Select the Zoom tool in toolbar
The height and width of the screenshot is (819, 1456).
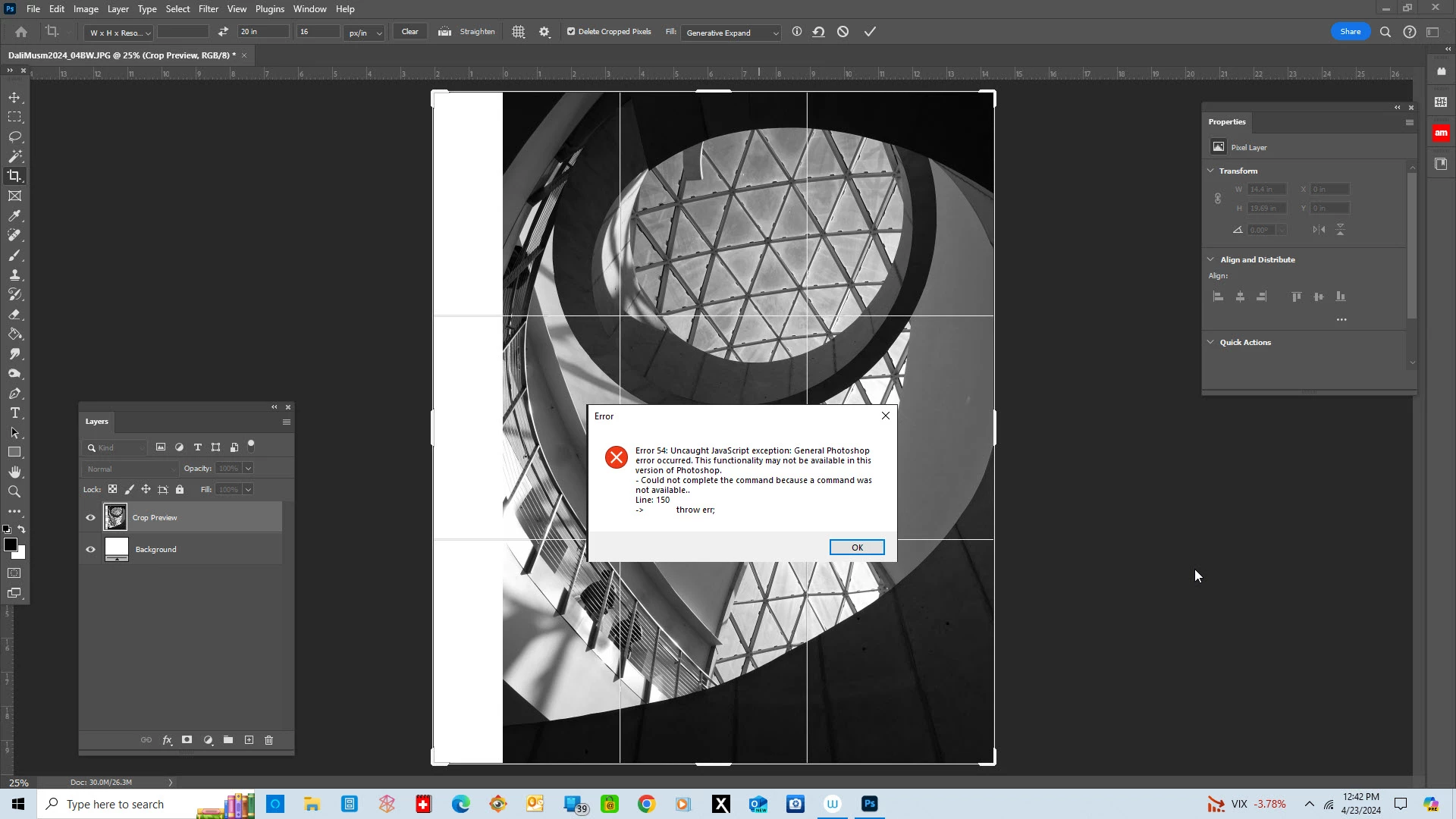click(x=14, y=491)
